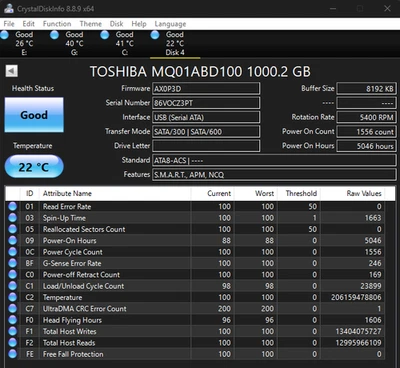400x368 pixels.
Task: Click the Rotation Rate value 5400 RPM
Action: pyautogui.click(x=366, y=117)
